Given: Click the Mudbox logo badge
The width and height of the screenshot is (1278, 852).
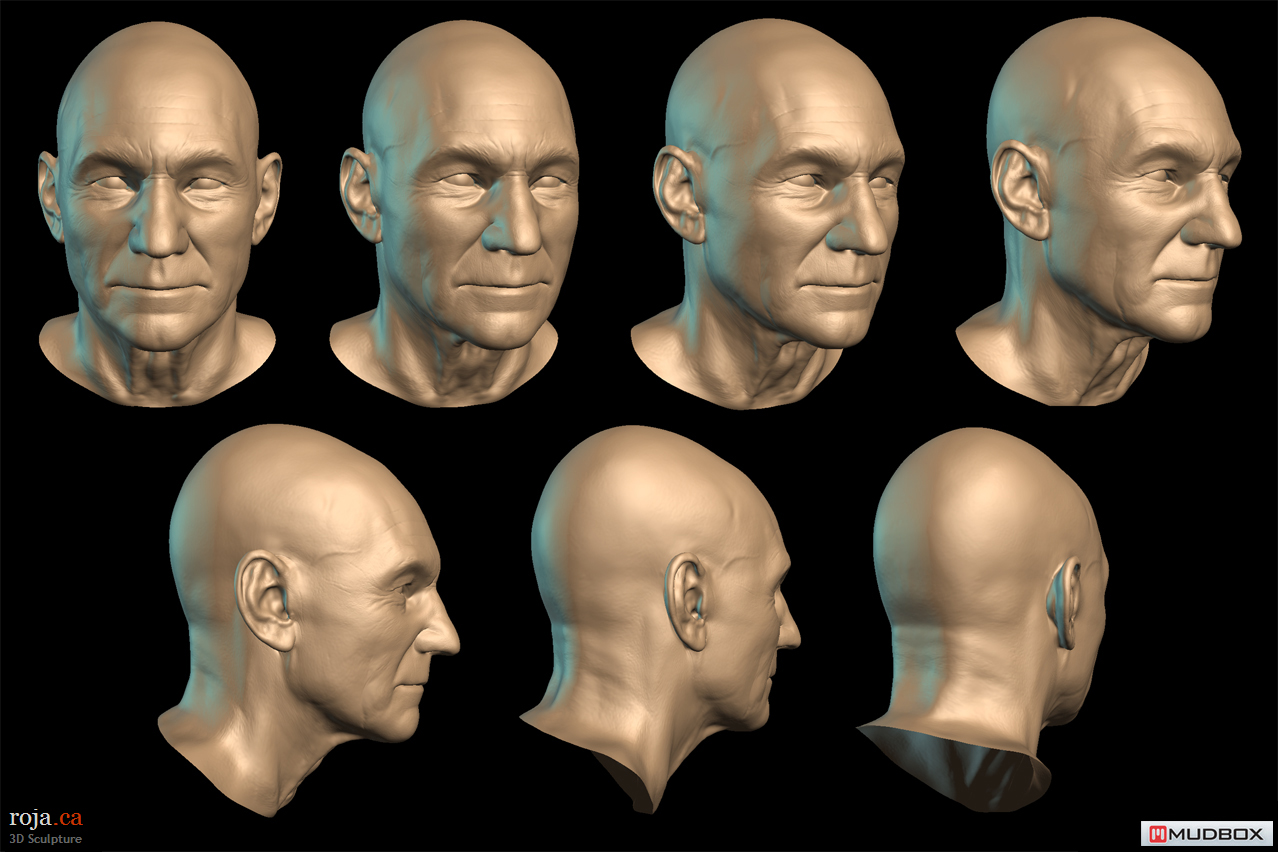Looking at the screenshot, I should 1207,833.
